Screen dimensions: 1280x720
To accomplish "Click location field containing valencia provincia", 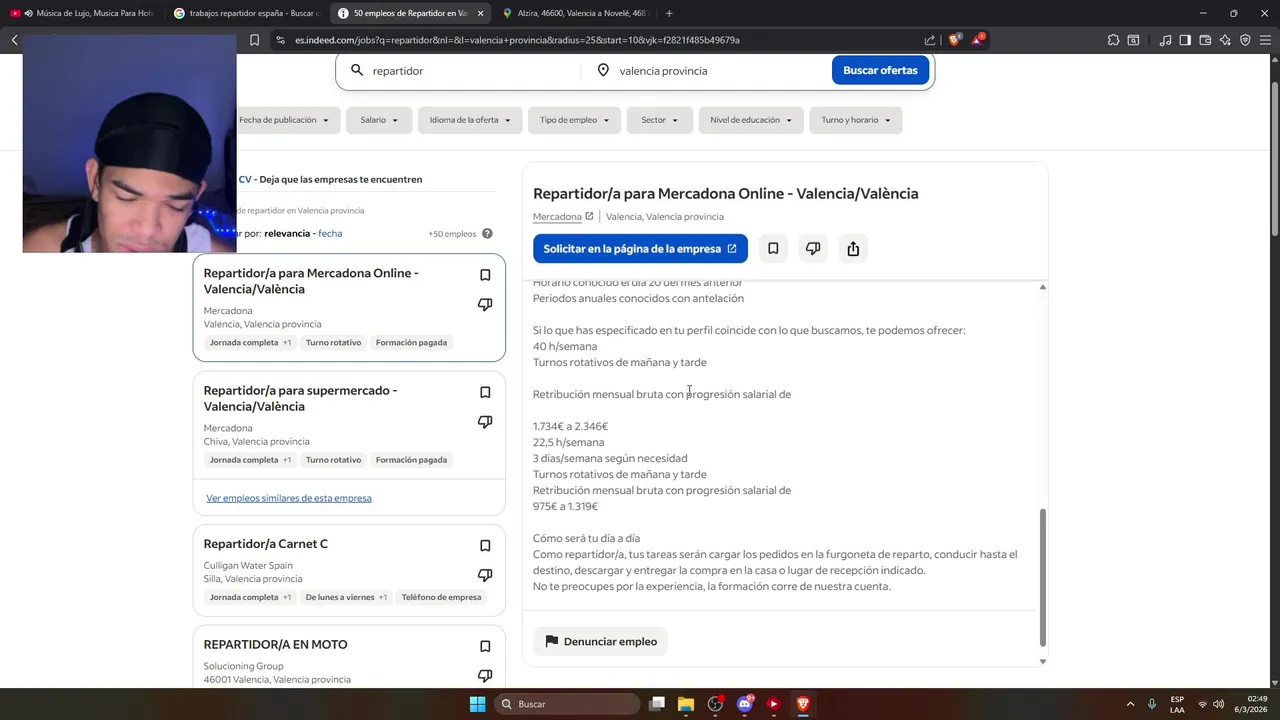I will tap(705, 71).
